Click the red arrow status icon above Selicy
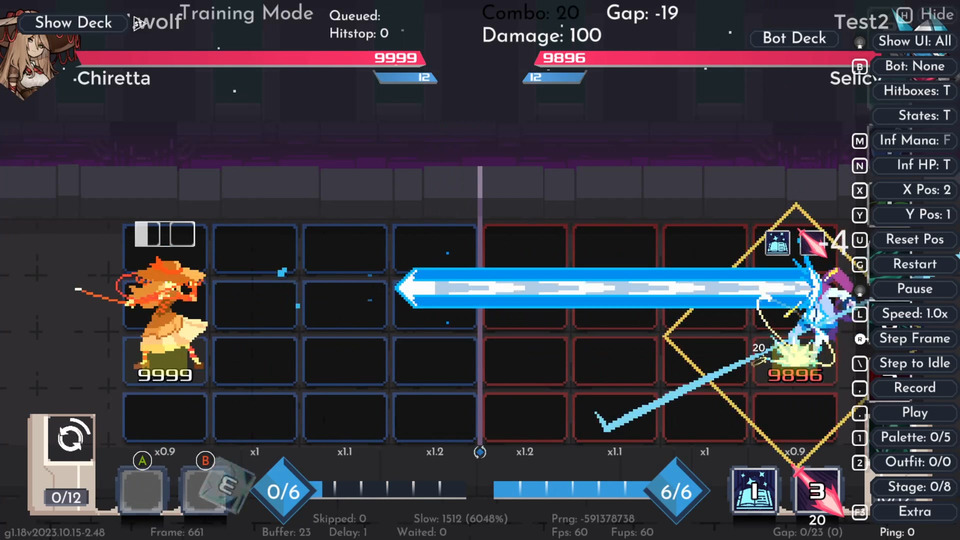The height and width of the screenshot is (540, 960). coord(812,243)
